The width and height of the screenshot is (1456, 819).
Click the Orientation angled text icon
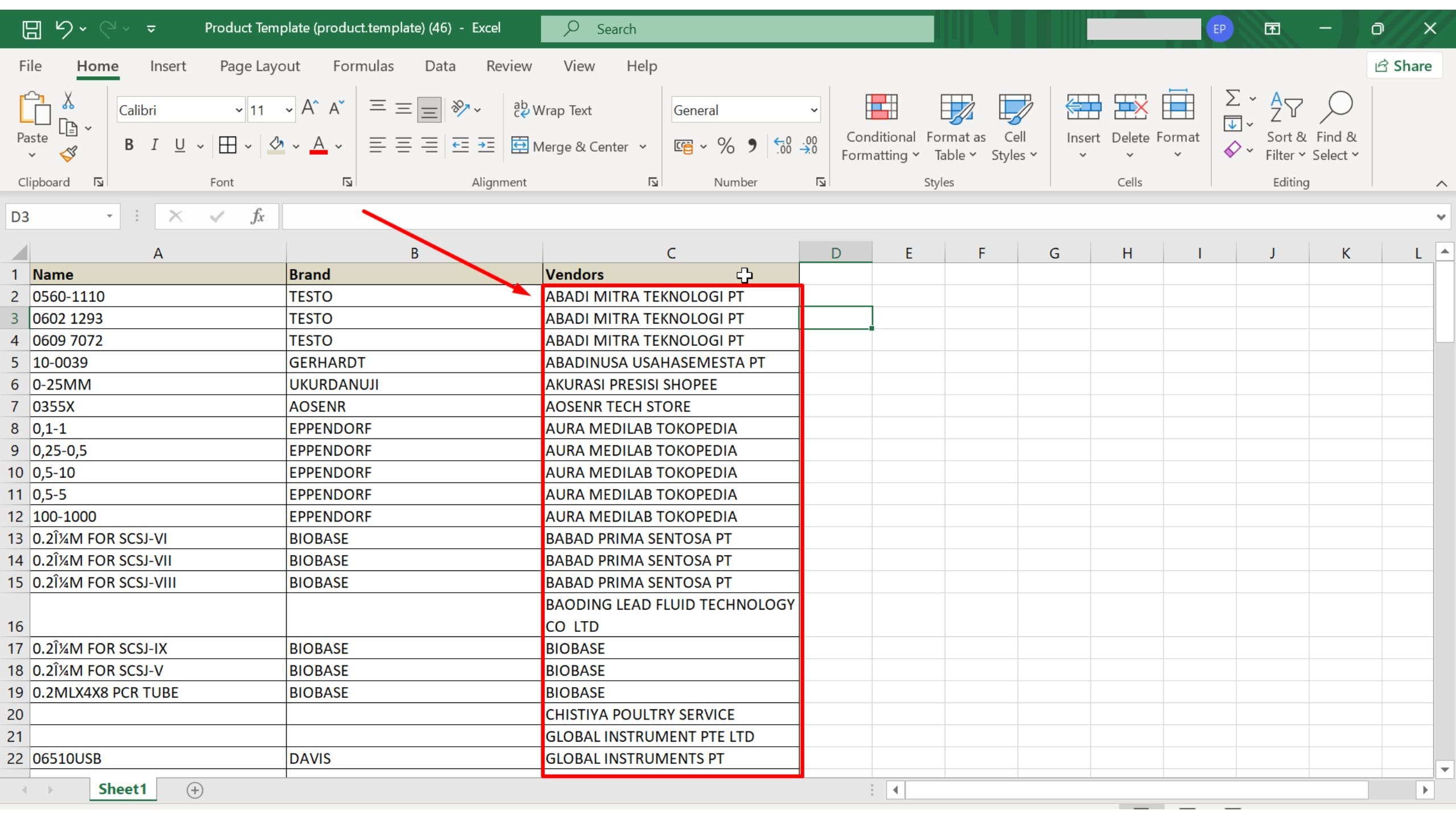click(x=460, y=108)
